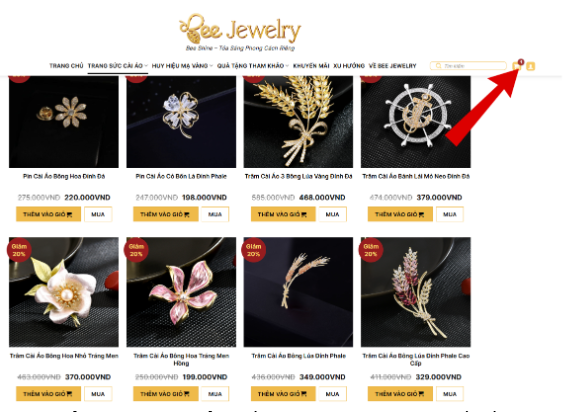563x412 pixels.
Task: Click MUA for the 370.000VND flower brooch
Action: [x=98, y=394]
